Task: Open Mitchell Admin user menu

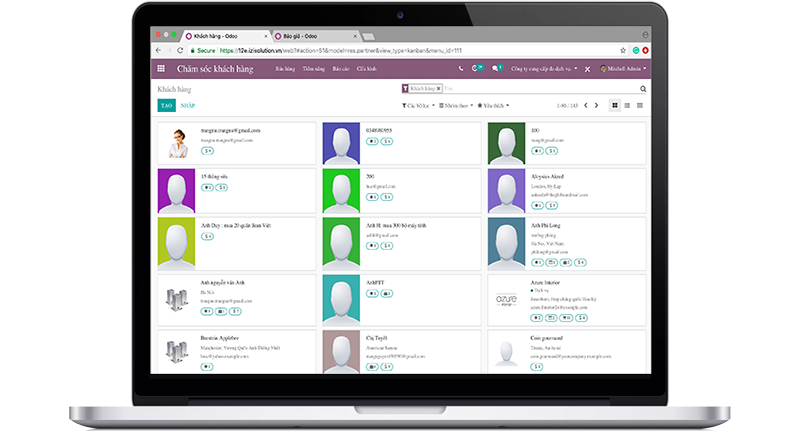Action: [x=623, y=69]
